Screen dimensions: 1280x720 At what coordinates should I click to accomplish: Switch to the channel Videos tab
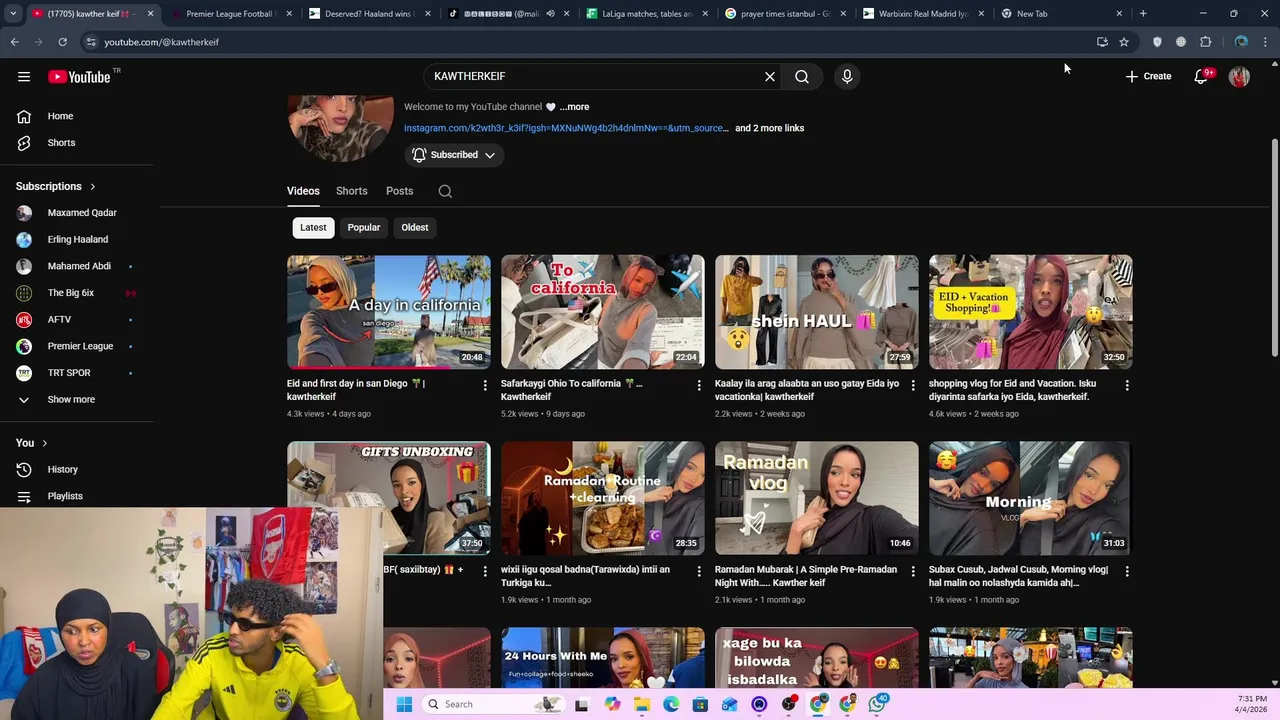303,191
